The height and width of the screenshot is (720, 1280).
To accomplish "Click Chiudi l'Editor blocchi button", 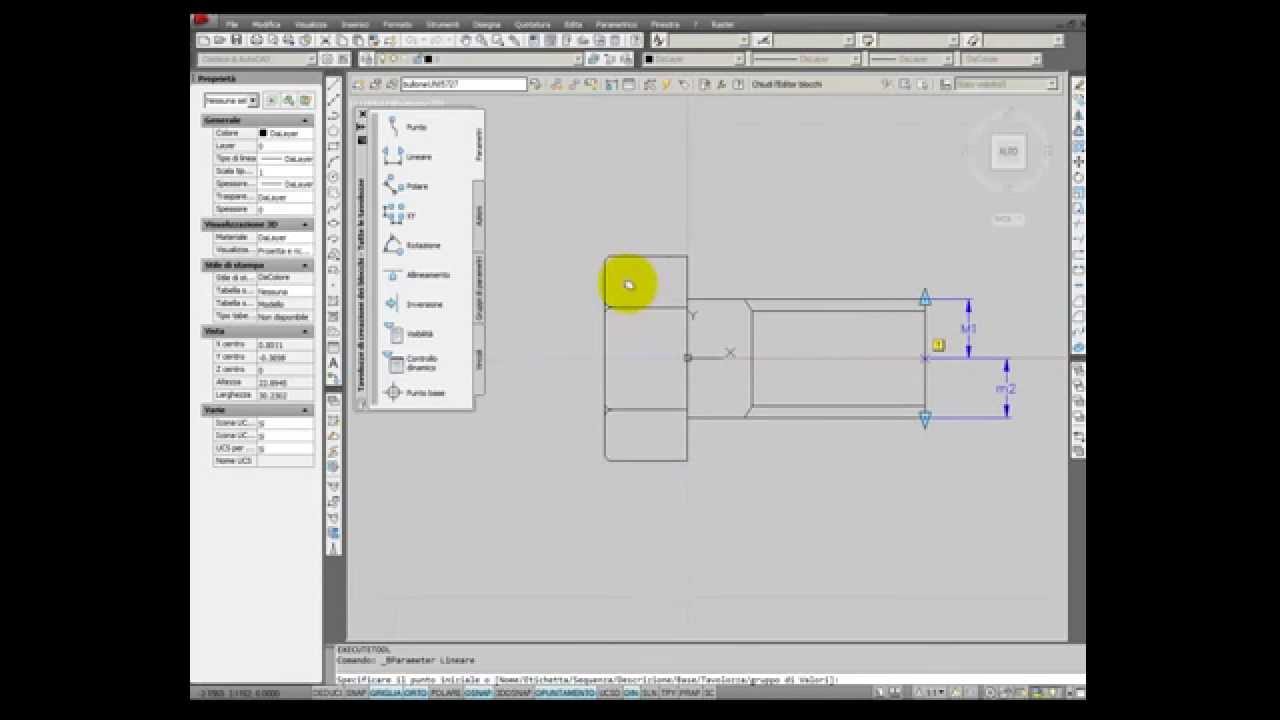I will point(787,84).
